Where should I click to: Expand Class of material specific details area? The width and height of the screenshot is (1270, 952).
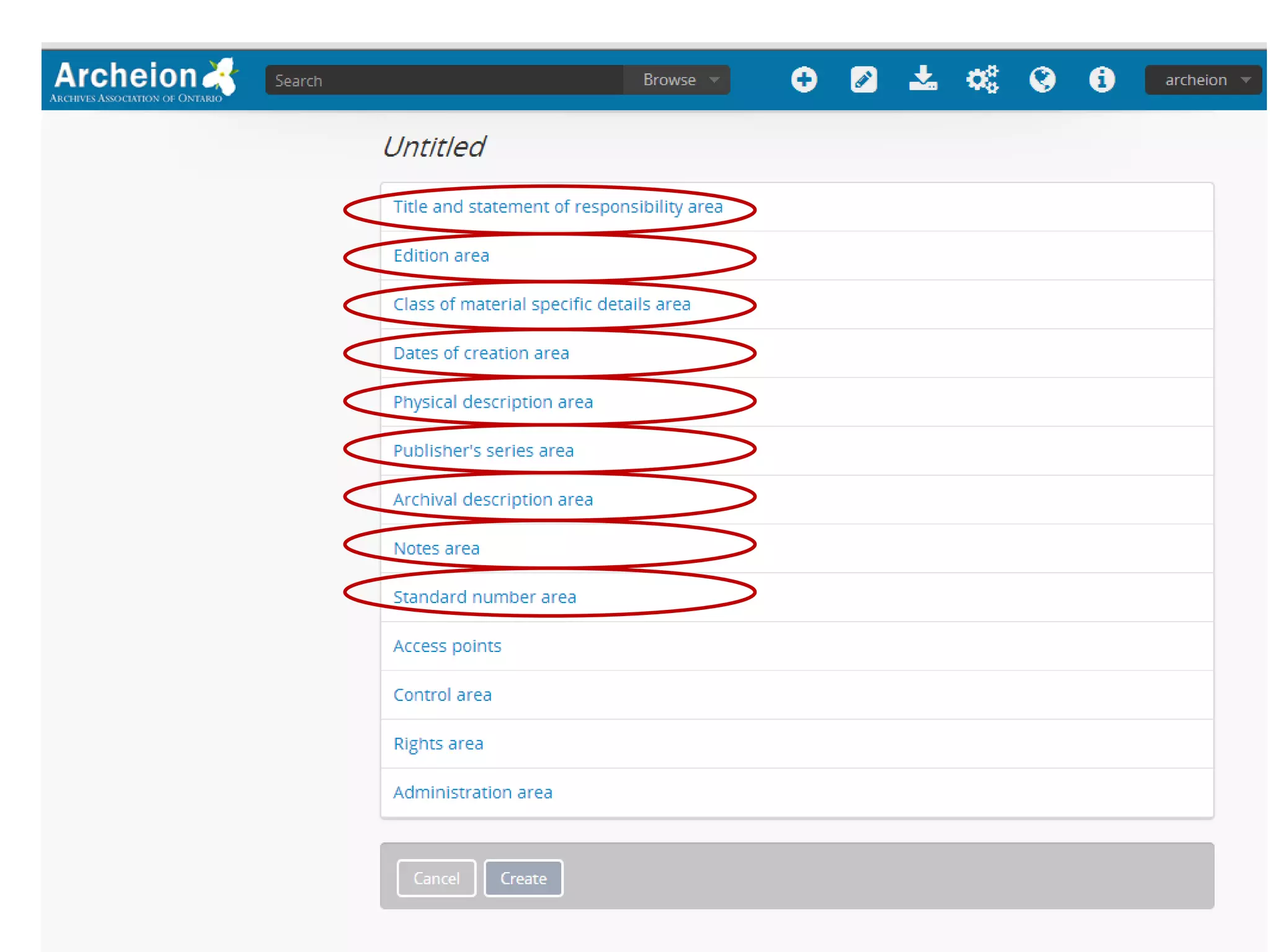tap(541, 304)
